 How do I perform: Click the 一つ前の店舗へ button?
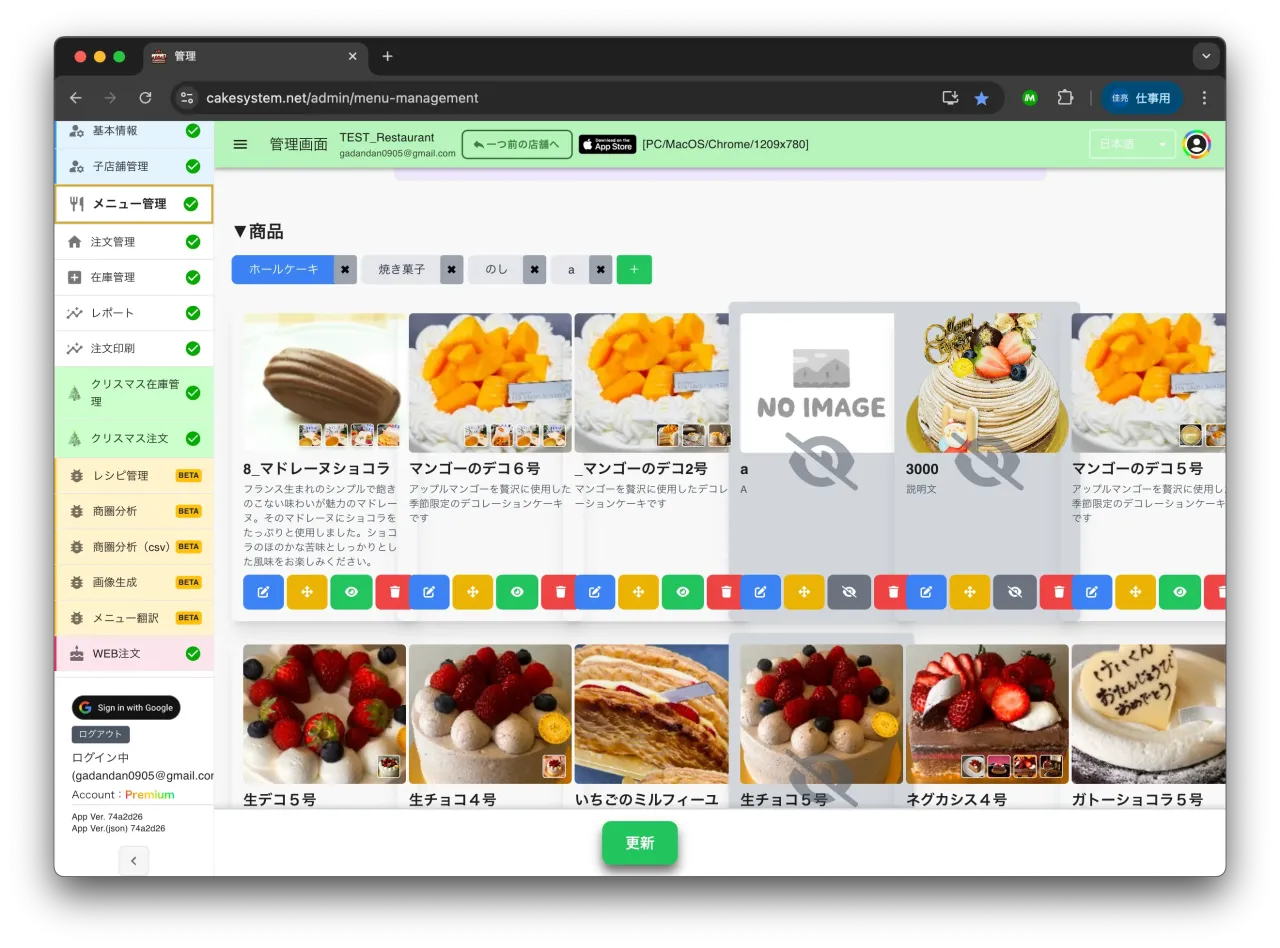click(x=517, y=144)
